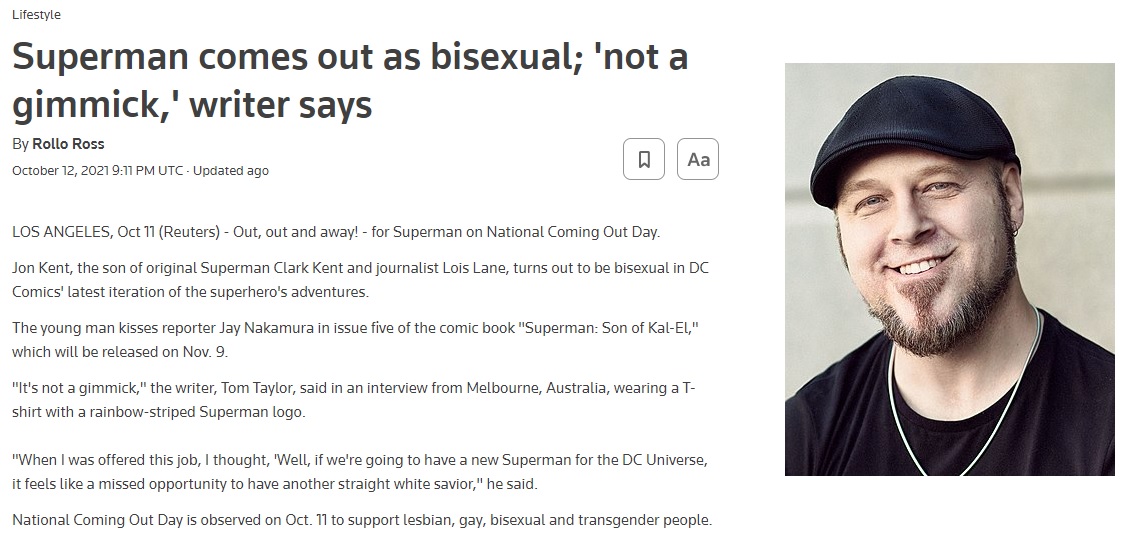The height and width of the screenshot is (539, 1122).
Task: Click the LOS ANGELES dateline paragraph
Action: [x=336, y=232]
